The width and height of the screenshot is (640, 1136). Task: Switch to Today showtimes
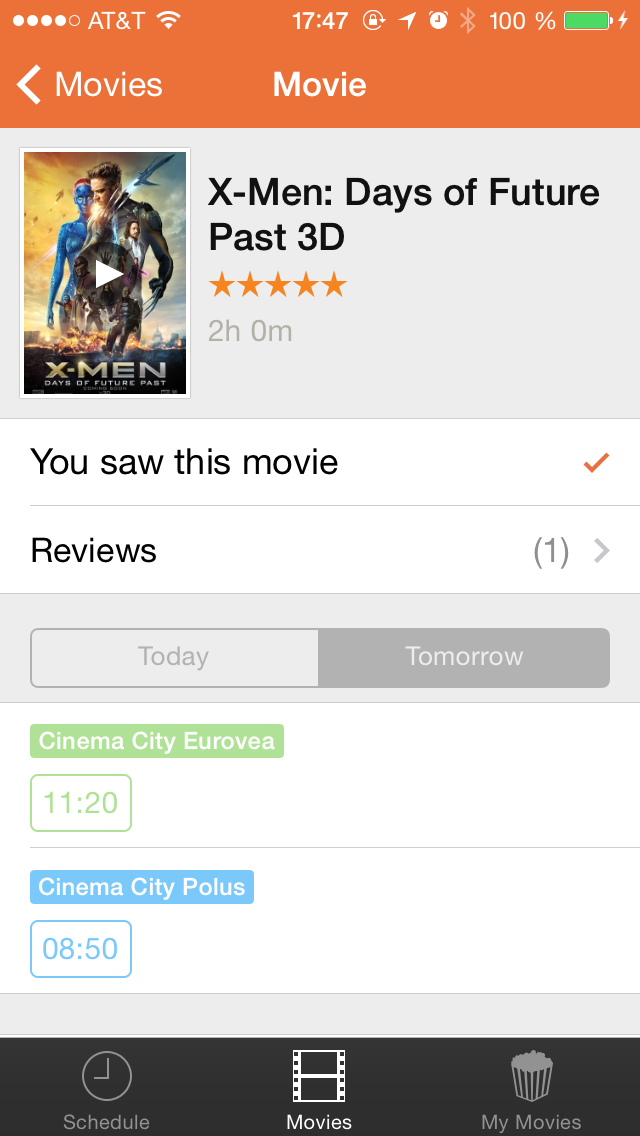(x=174, y=657)
